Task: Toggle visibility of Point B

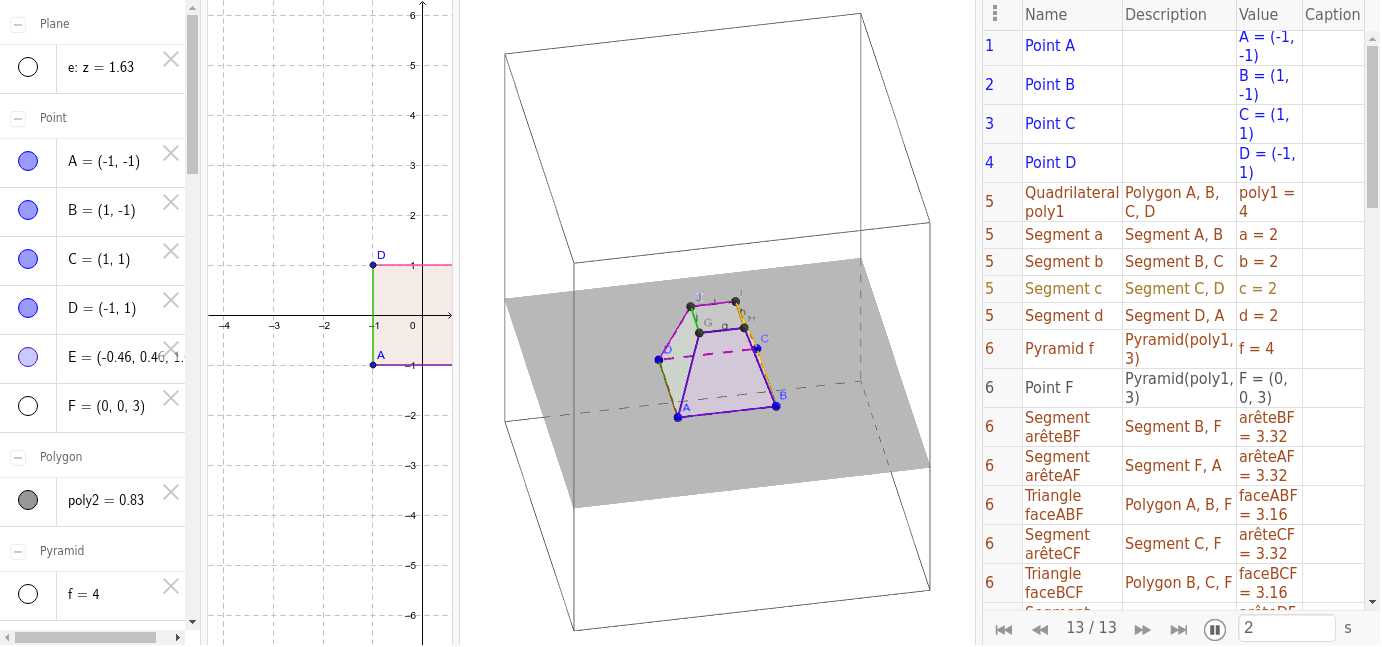Action: pyautogui.click(x=28, y=210)
